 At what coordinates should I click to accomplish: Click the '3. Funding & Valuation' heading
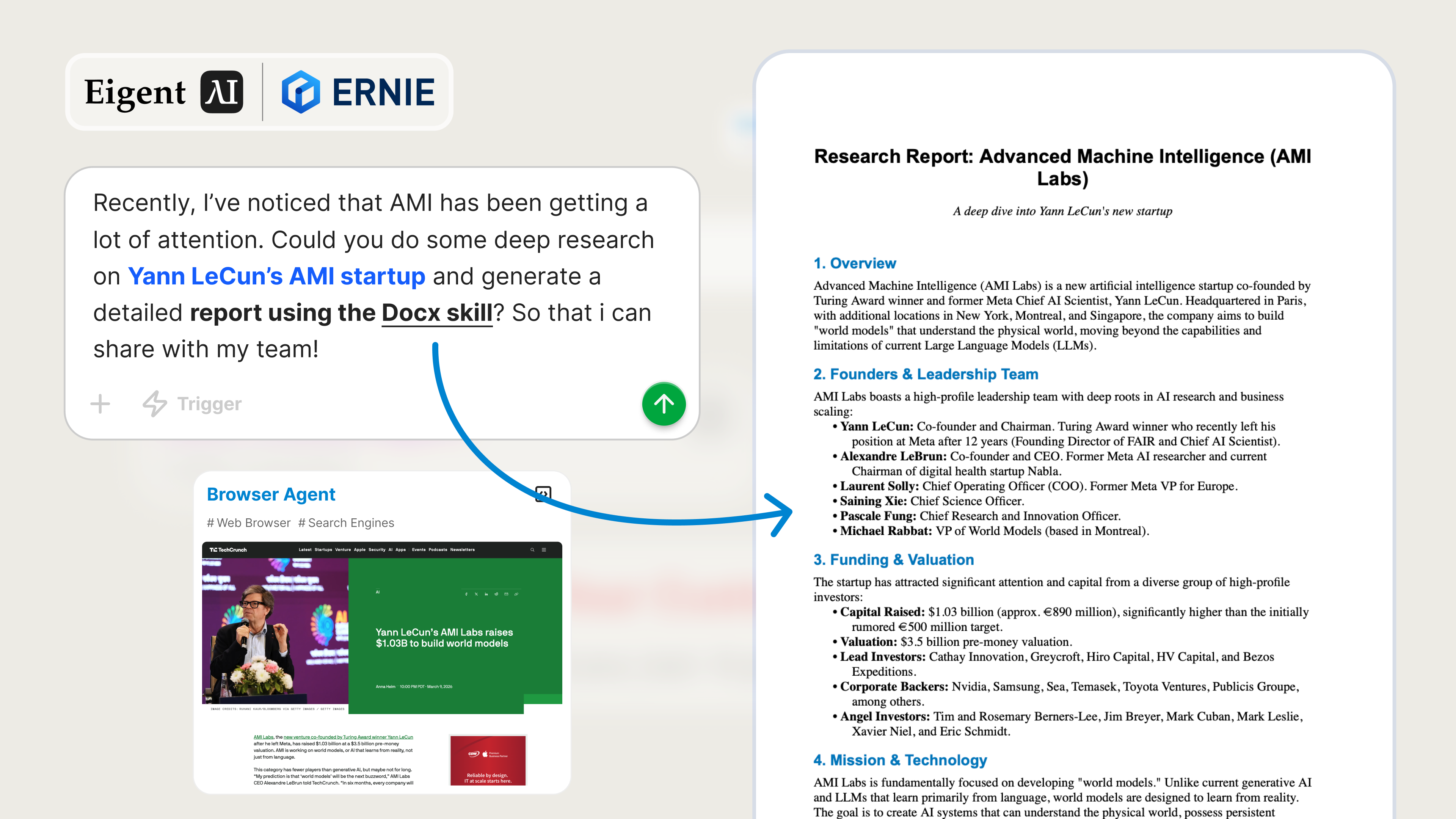click(893, 560)
